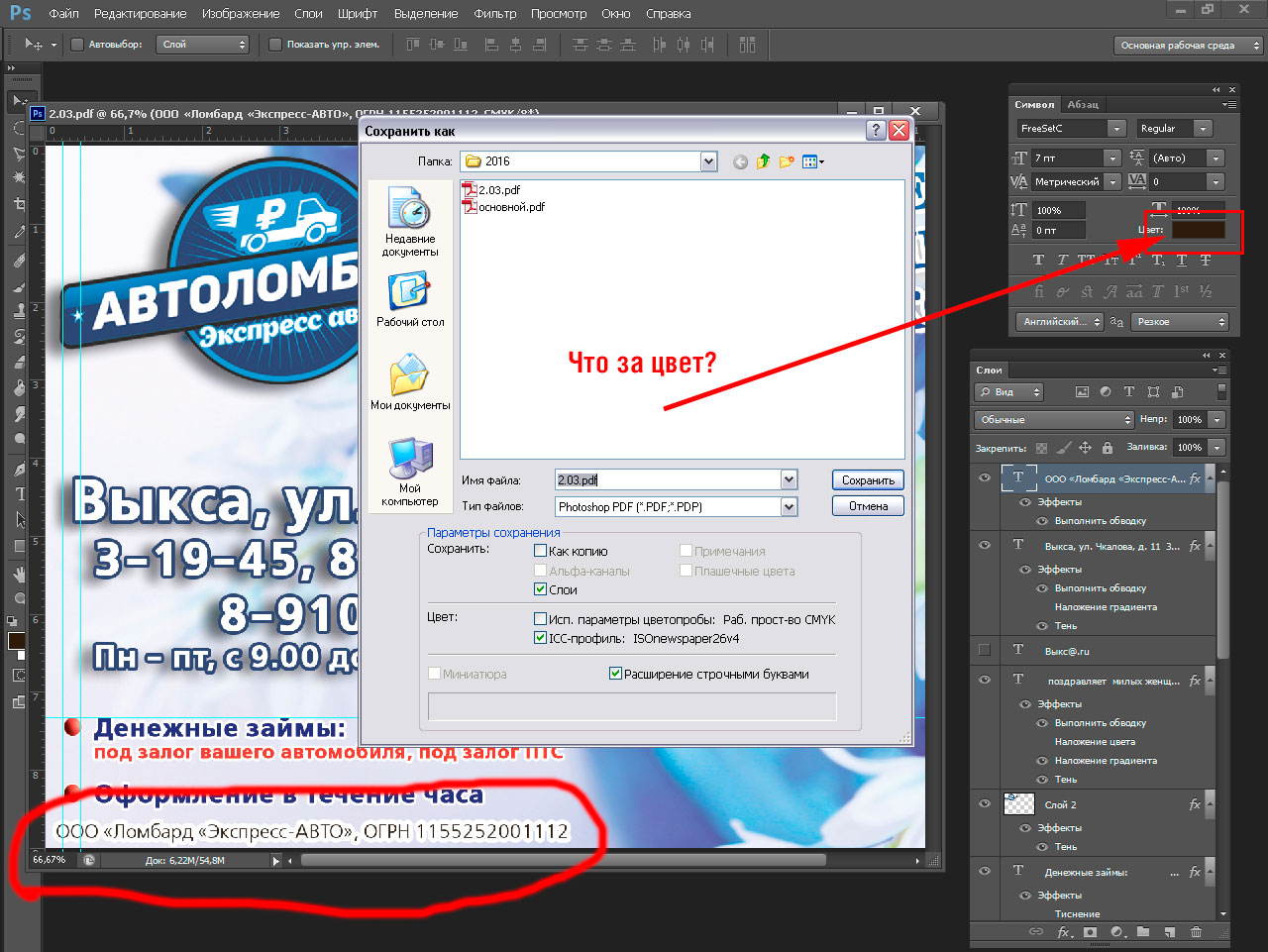Delete layer using the trash icon
Viewport: 1268px width, 952px height.
[x=1196, y=932]
